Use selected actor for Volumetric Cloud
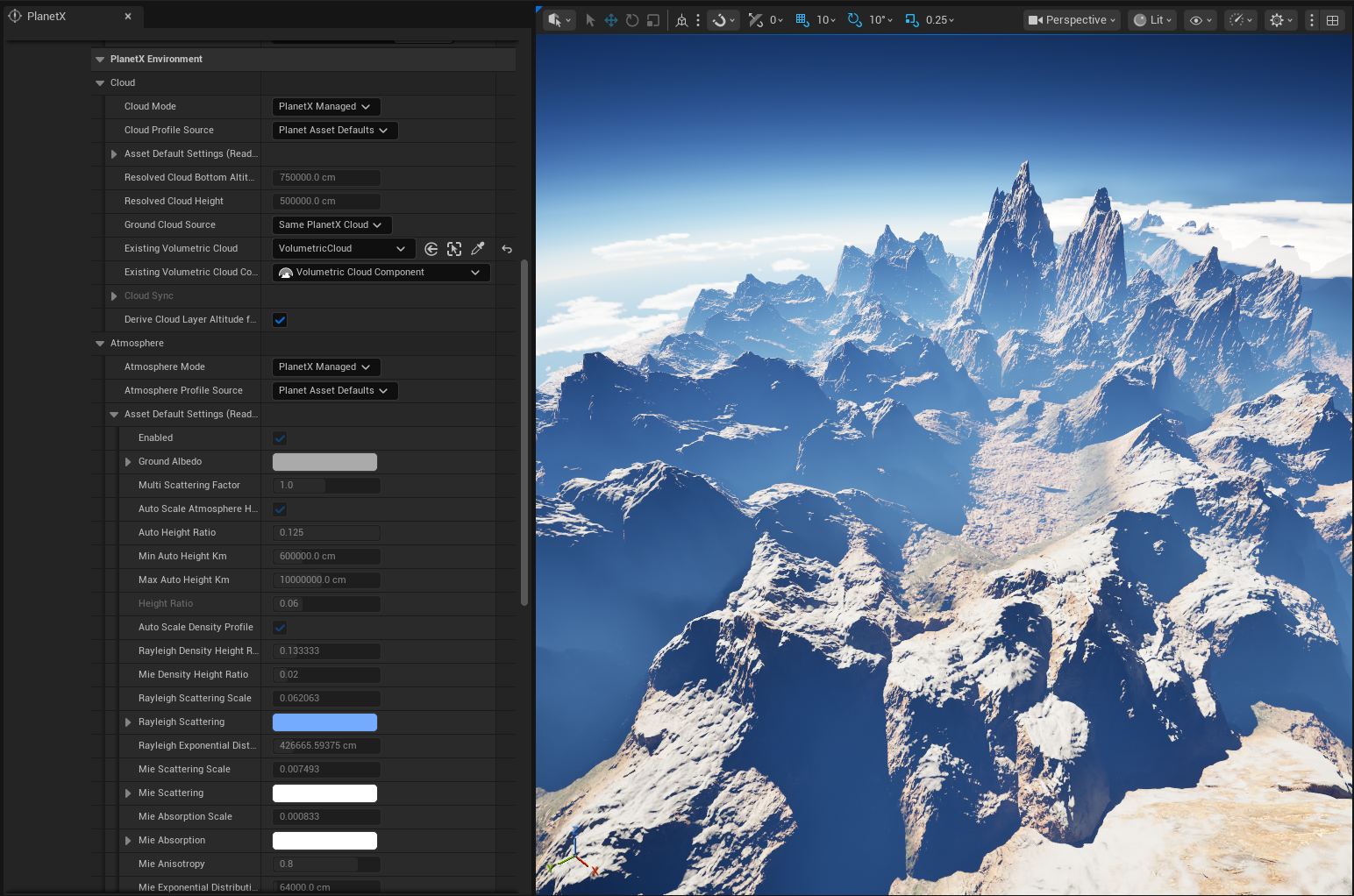This screenshot has height=896, width=1354. 431,249
